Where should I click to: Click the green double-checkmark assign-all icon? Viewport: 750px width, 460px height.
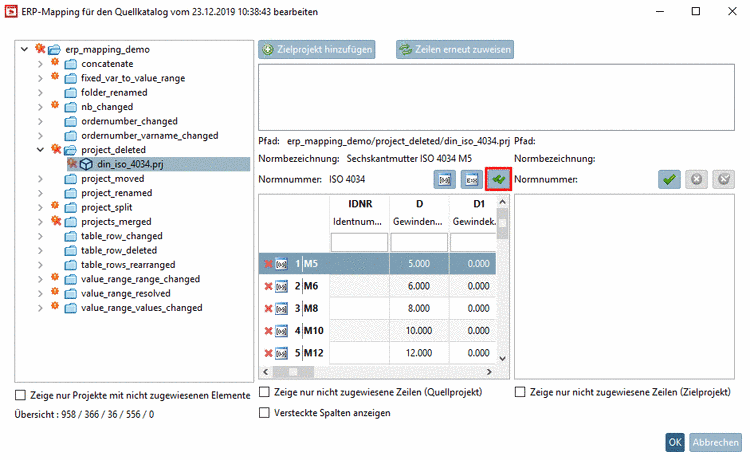(498, 179)
